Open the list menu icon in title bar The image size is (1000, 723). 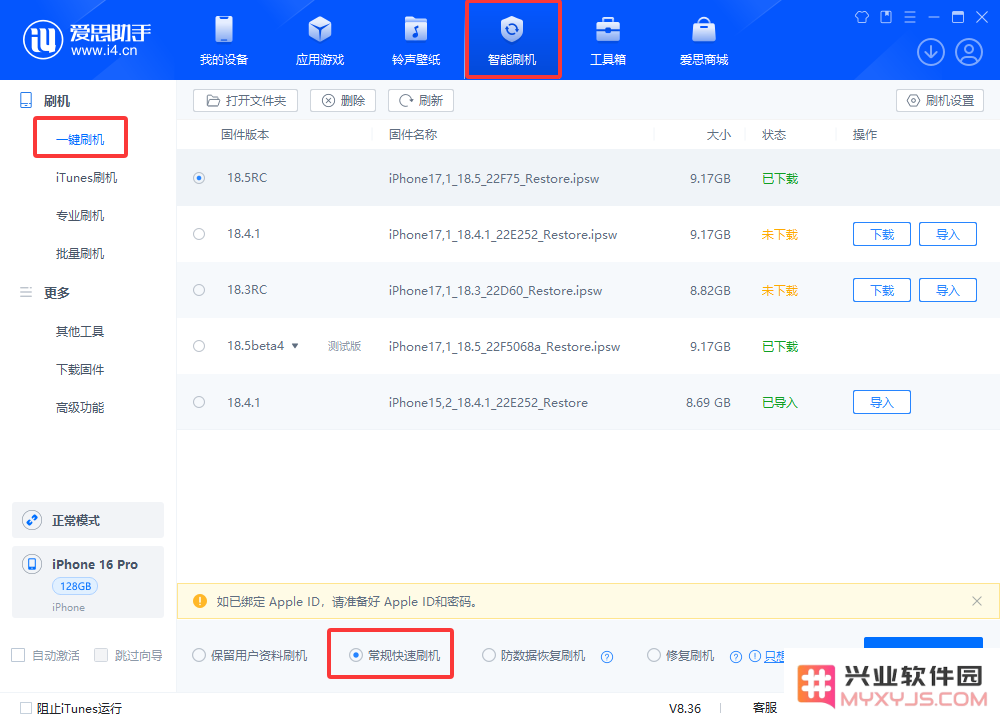click(x=910, y=17)
